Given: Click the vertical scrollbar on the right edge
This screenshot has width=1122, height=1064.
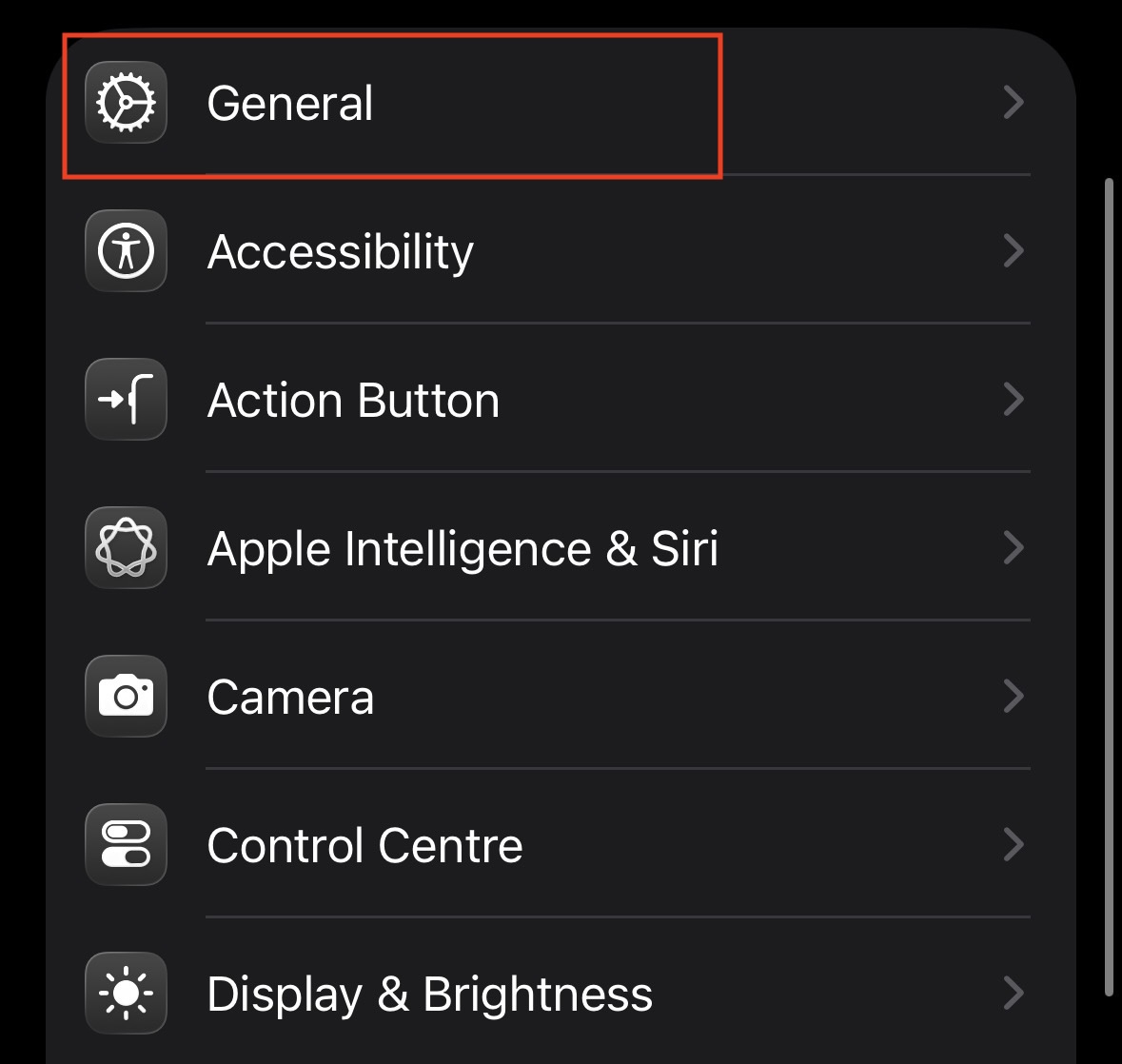Looking at the screenshot, I should [x=1109, y=585].
